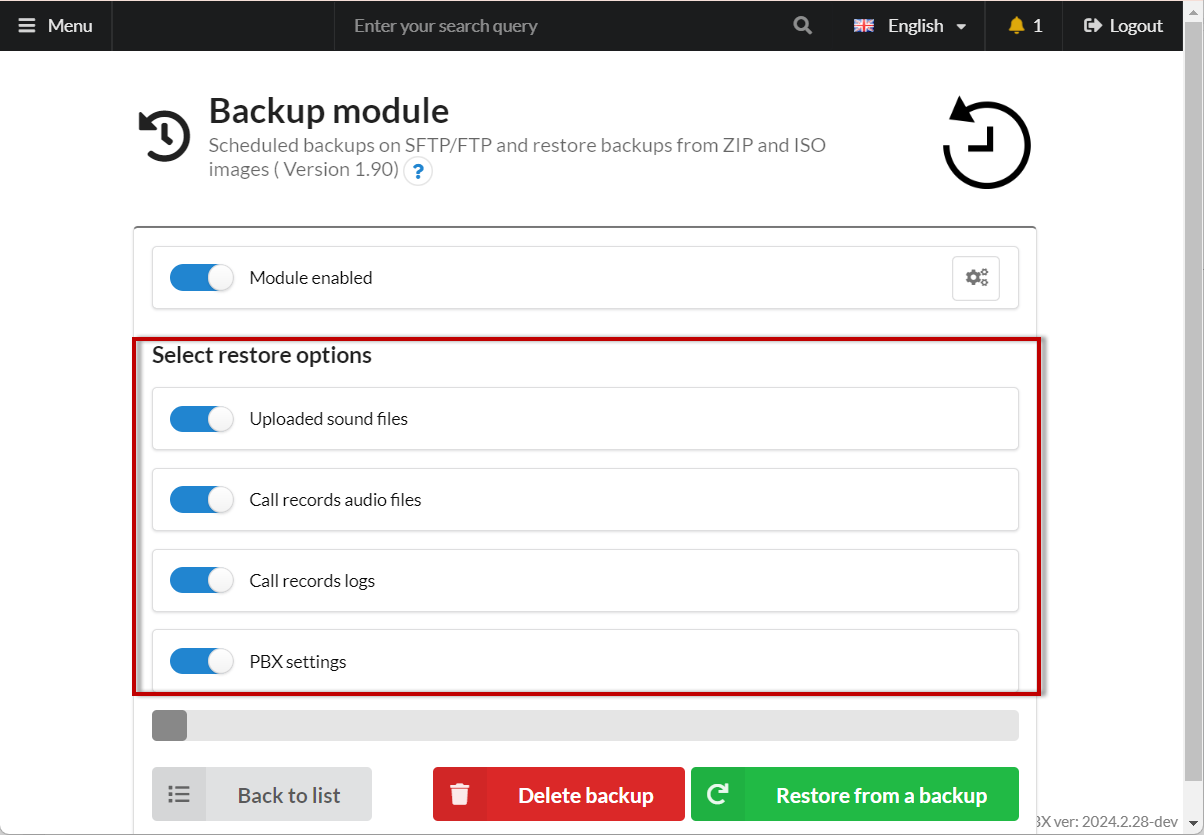This screenshot has height=835, width=1204.
Task: Turn off Call records logs toggle
Action: tap(201, 581)
